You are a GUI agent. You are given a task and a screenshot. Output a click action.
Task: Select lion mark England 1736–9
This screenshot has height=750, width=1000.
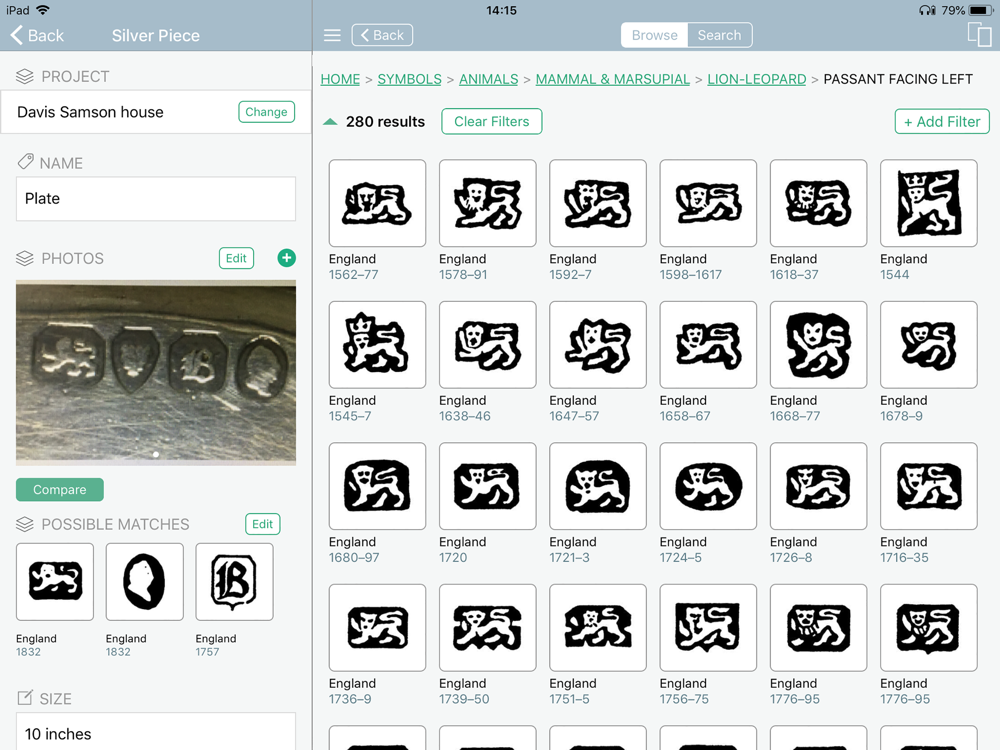377,628
